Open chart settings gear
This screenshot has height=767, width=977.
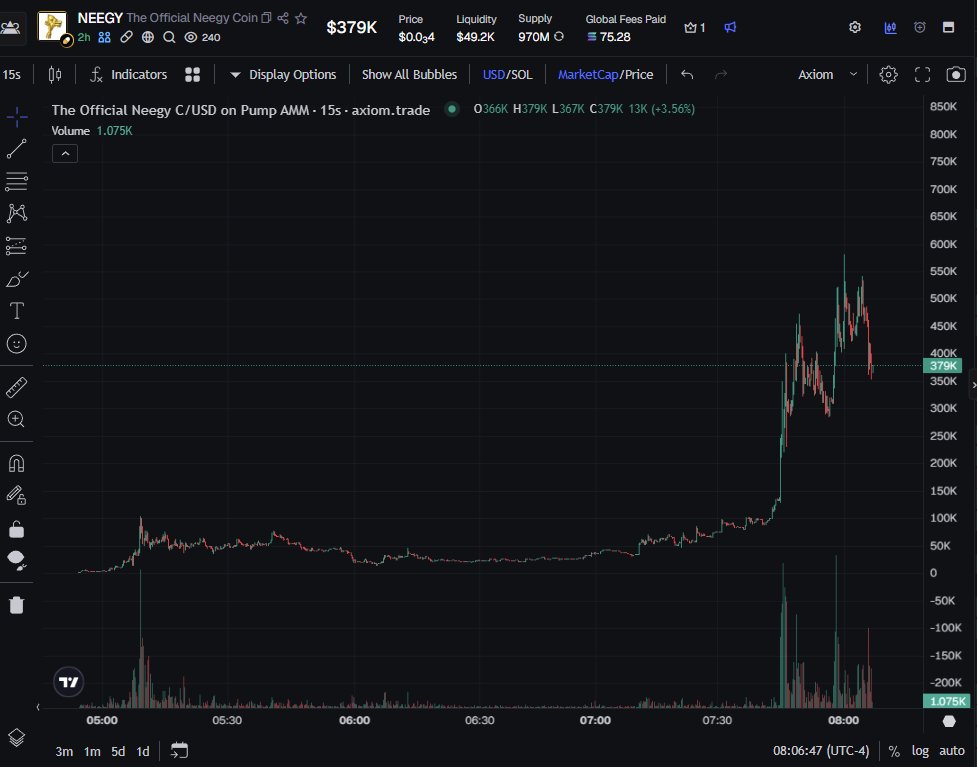click(x=889, y=75)
